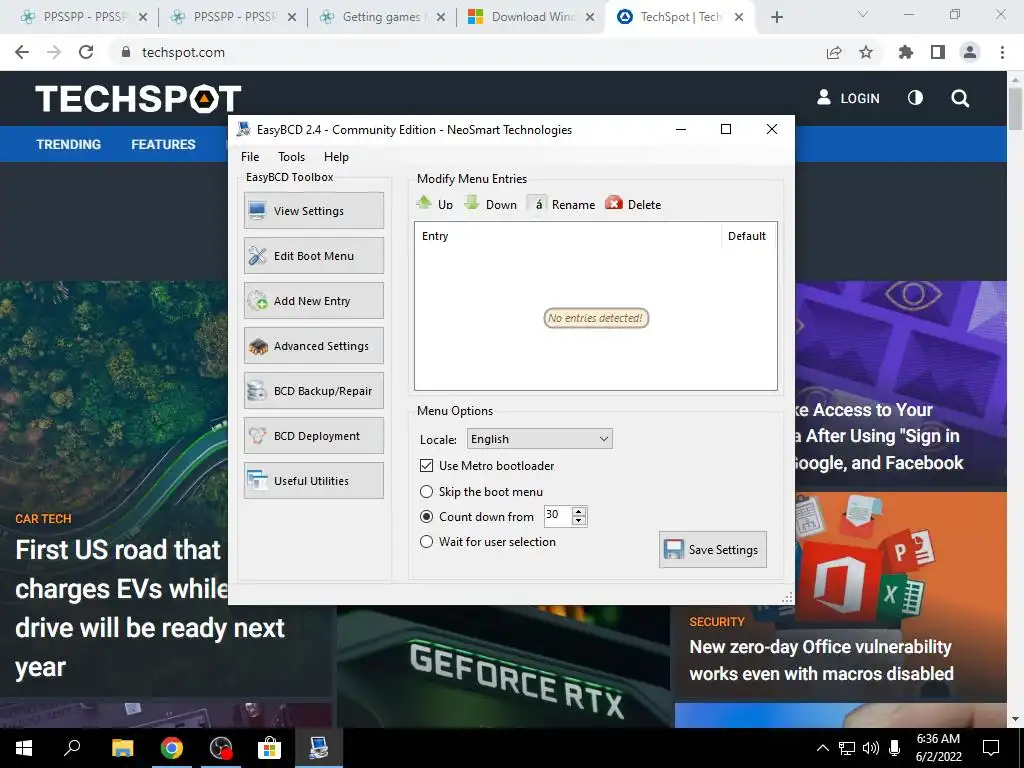Open the Help menu in EasyBCD
Image resolution: width=1024 pixels, height=768 pixels.
point(336,157)
